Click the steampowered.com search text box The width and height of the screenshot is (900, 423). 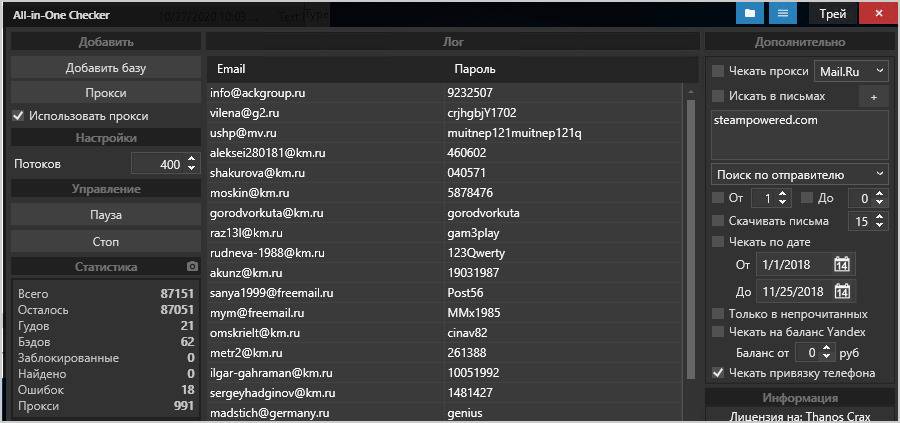800,135
